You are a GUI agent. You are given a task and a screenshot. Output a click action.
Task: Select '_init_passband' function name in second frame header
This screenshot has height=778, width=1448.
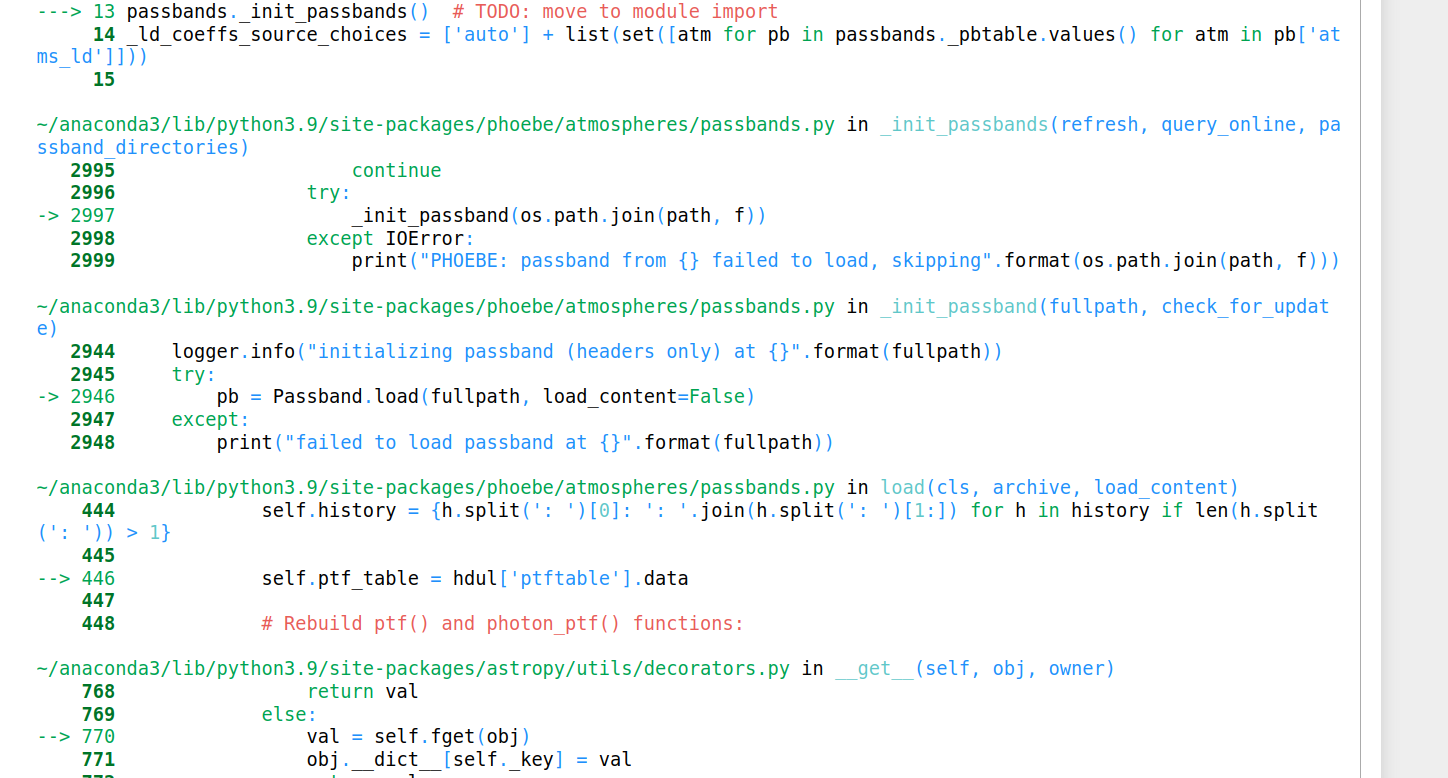tap(959, 307)
